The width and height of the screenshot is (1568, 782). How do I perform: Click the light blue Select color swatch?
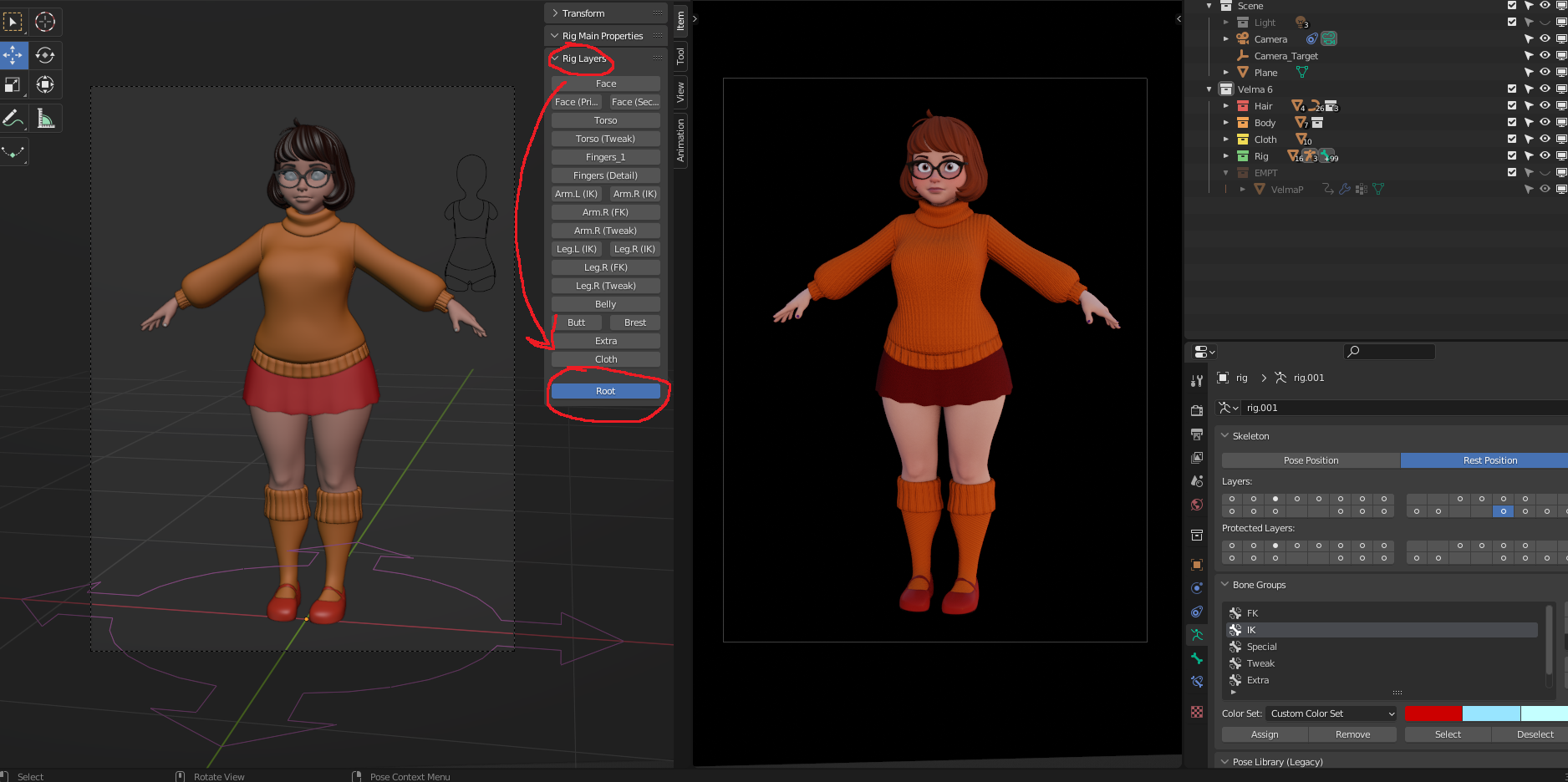[1491, 713]
